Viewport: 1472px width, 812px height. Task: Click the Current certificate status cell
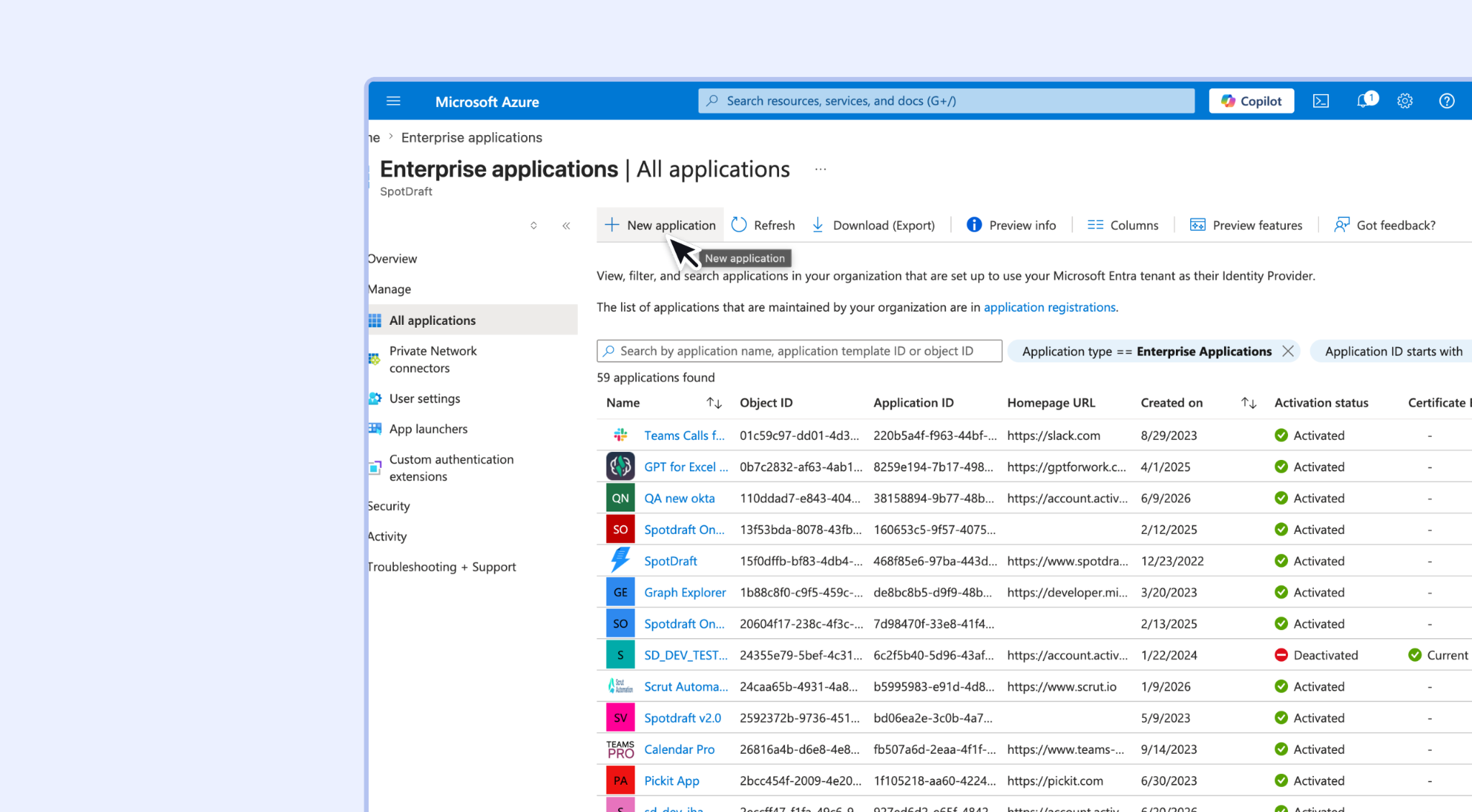click(1438, 655)
